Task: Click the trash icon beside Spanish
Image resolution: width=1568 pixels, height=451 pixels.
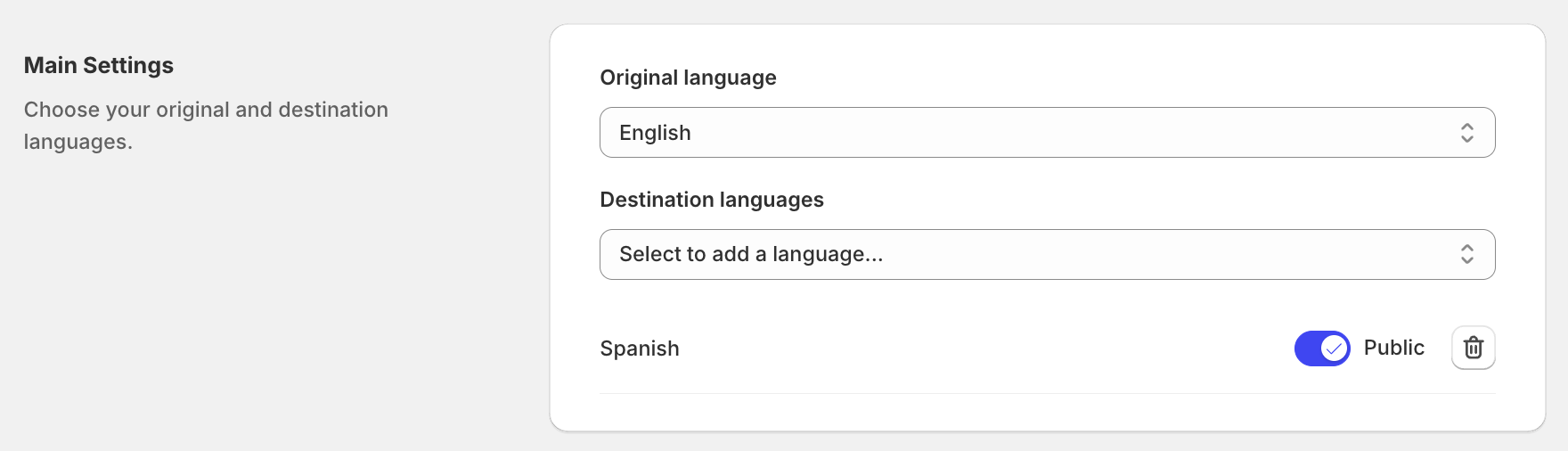Action: (1473, 348)
